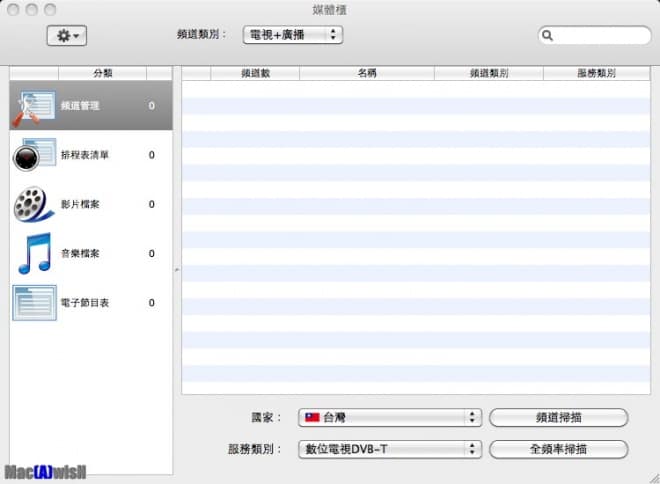
Task: Expand the 頻道類別 電視+廣播 dropdown
Action: [292, 35]
